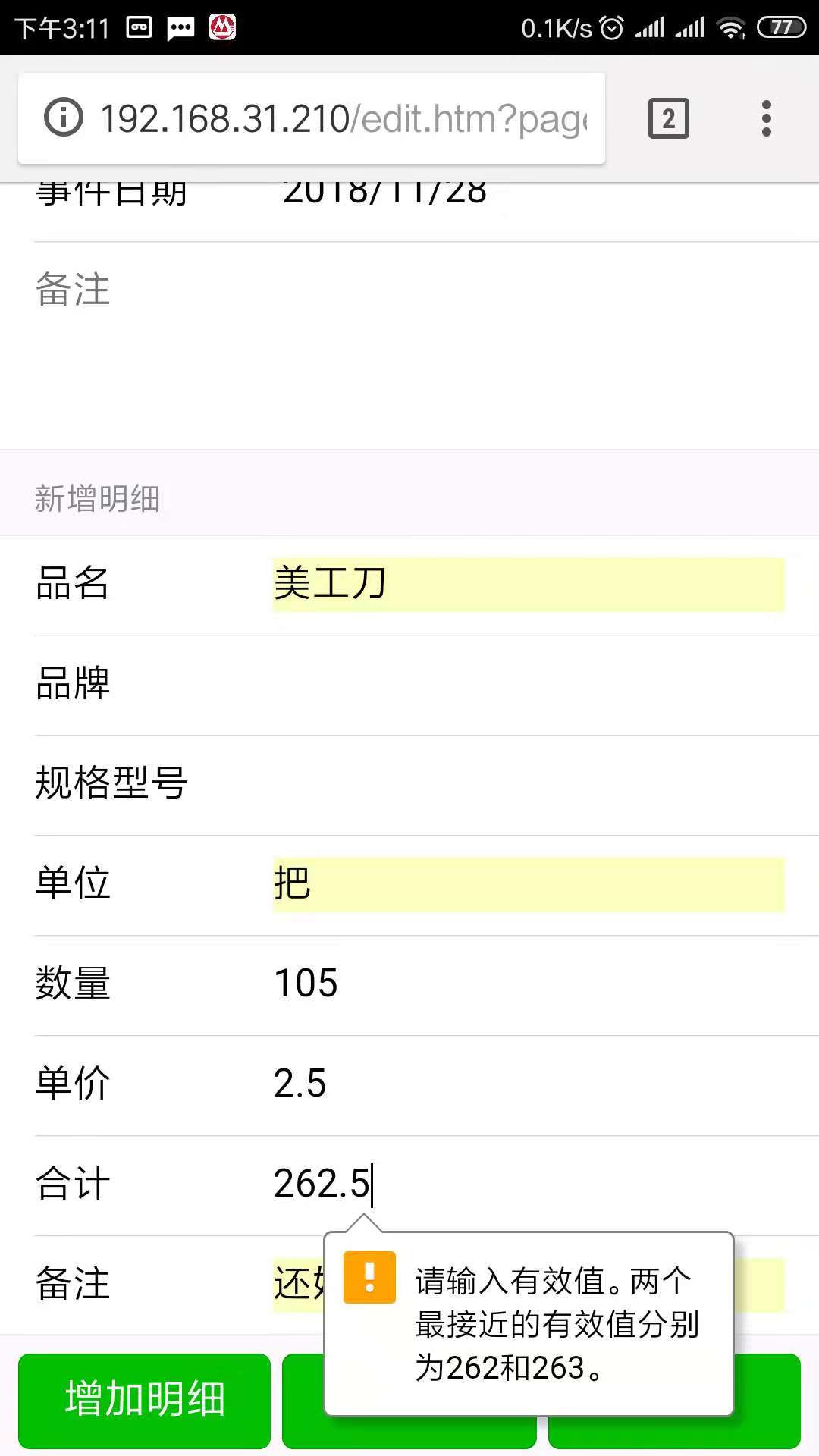
Task: Tap the red bank app notification icon
Action: coord(222,28)
